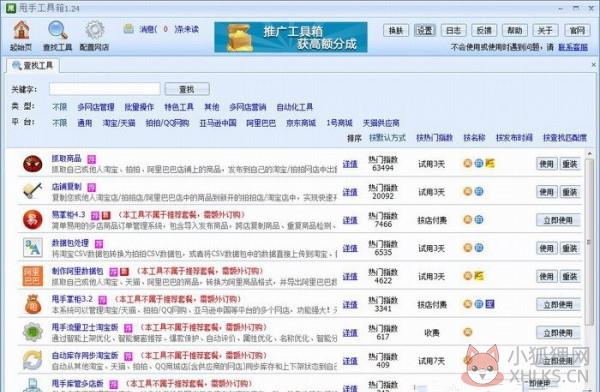Click the 店铺复制 tool icon

click(33, 191)
